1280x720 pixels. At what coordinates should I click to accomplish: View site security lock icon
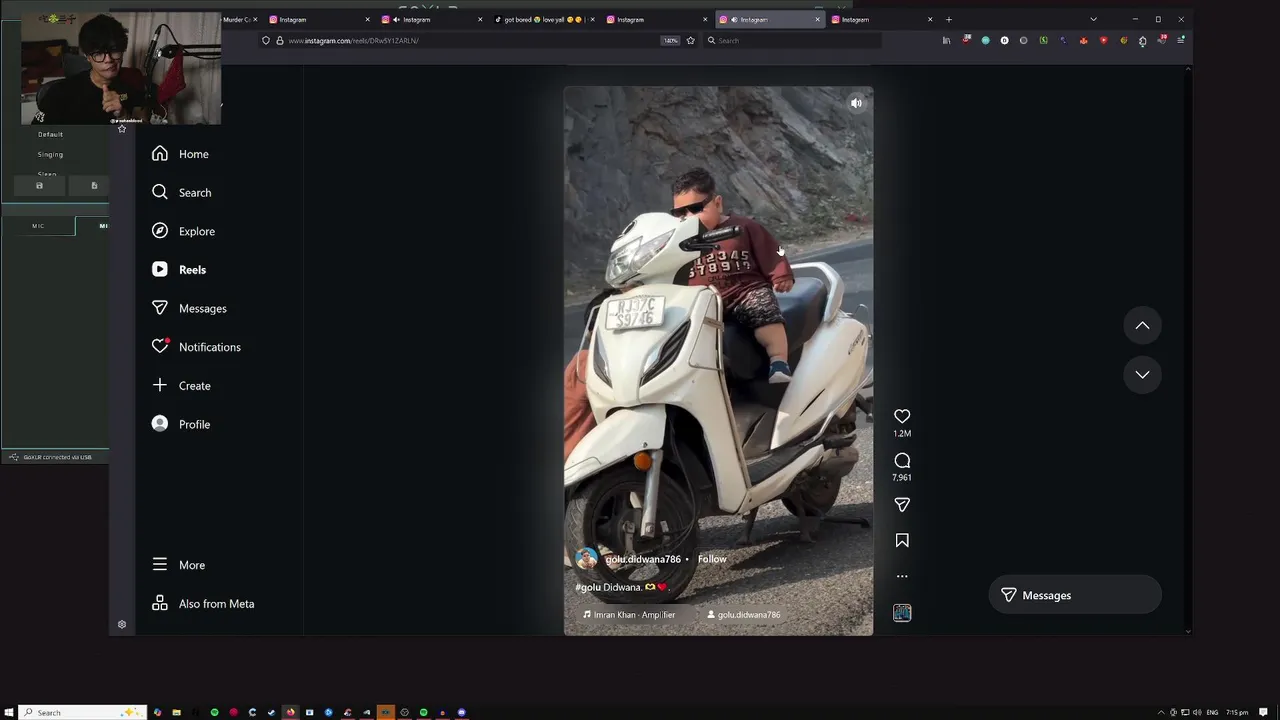coord(279,41)
